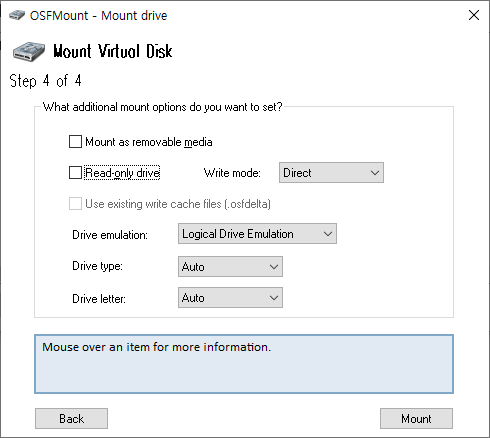The height and width of the screenshot is (438, 490).
Task: Click the 'Step 4 of 4' text
Action: click(x=45, y=81)
